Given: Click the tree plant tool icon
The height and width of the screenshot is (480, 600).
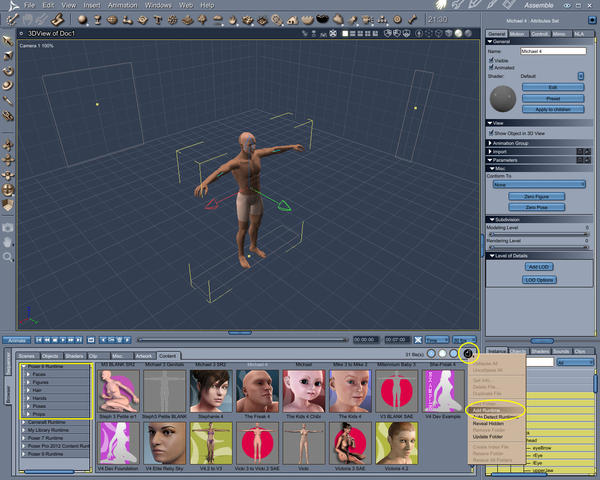Looking at the screenshot, I should pyautogui.click(x=202, y=19).
